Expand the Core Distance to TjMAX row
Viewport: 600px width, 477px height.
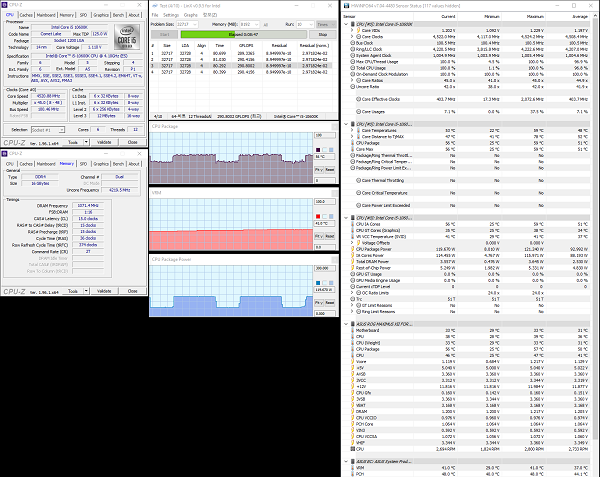click(352, 137)
